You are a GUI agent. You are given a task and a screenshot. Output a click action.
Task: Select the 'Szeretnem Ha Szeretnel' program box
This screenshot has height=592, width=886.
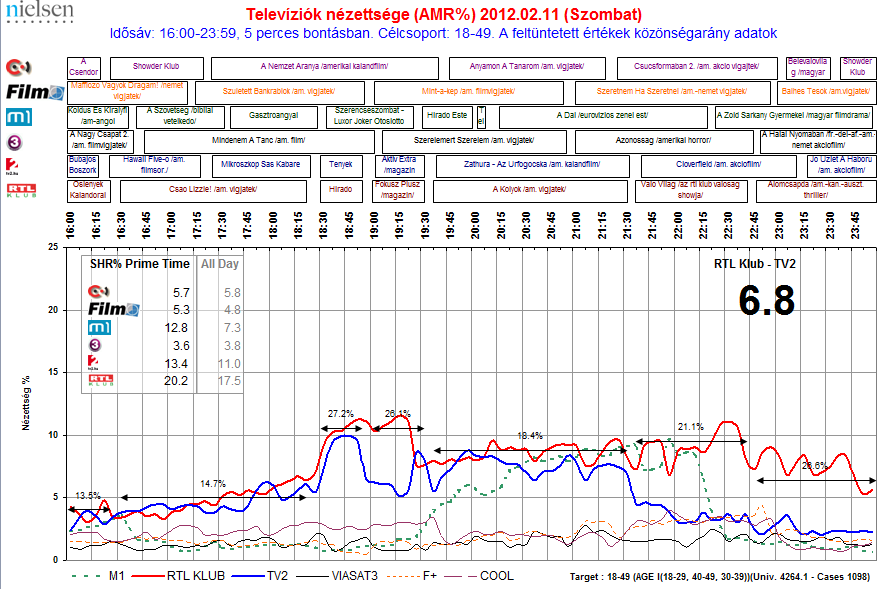coord(672,93)
